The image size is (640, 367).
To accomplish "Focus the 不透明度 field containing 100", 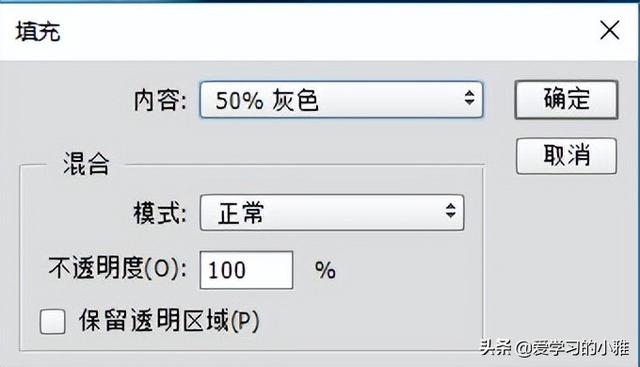I will [247, 270].
